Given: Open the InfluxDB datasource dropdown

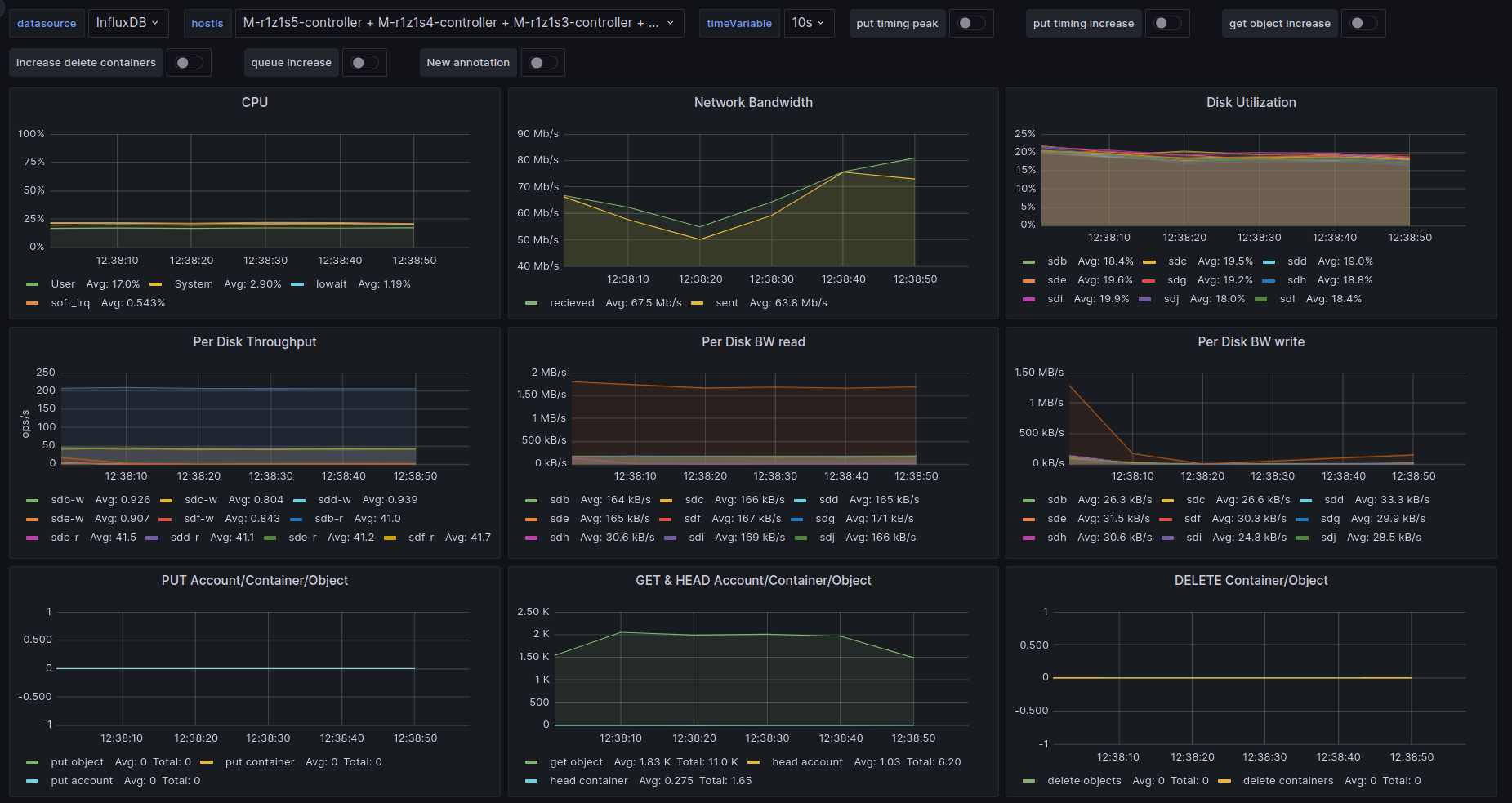Looking at the screenshot, I should coord(127,23).
